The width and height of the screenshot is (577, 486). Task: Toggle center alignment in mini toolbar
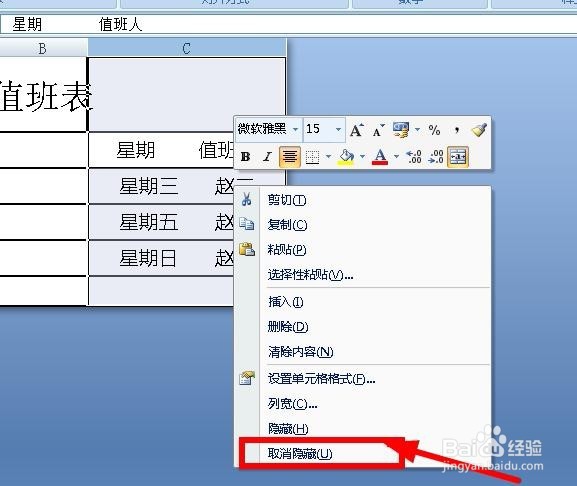pyautogui.click(x=290, y=157)
